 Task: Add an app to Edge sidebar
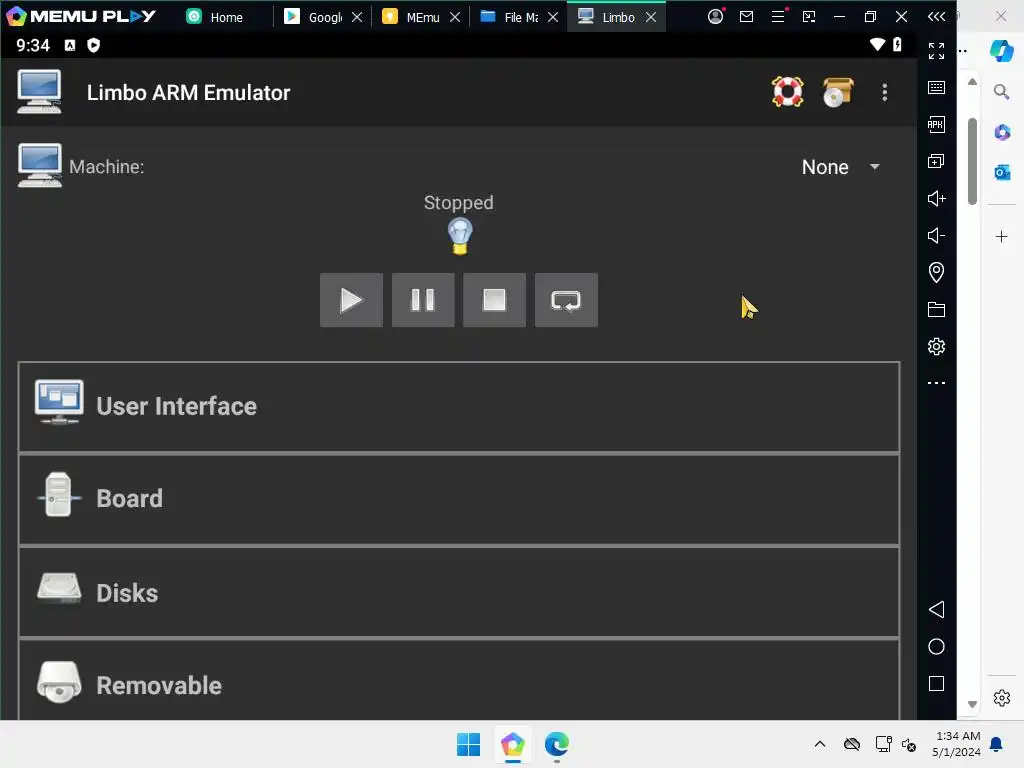click(1001, 236)
